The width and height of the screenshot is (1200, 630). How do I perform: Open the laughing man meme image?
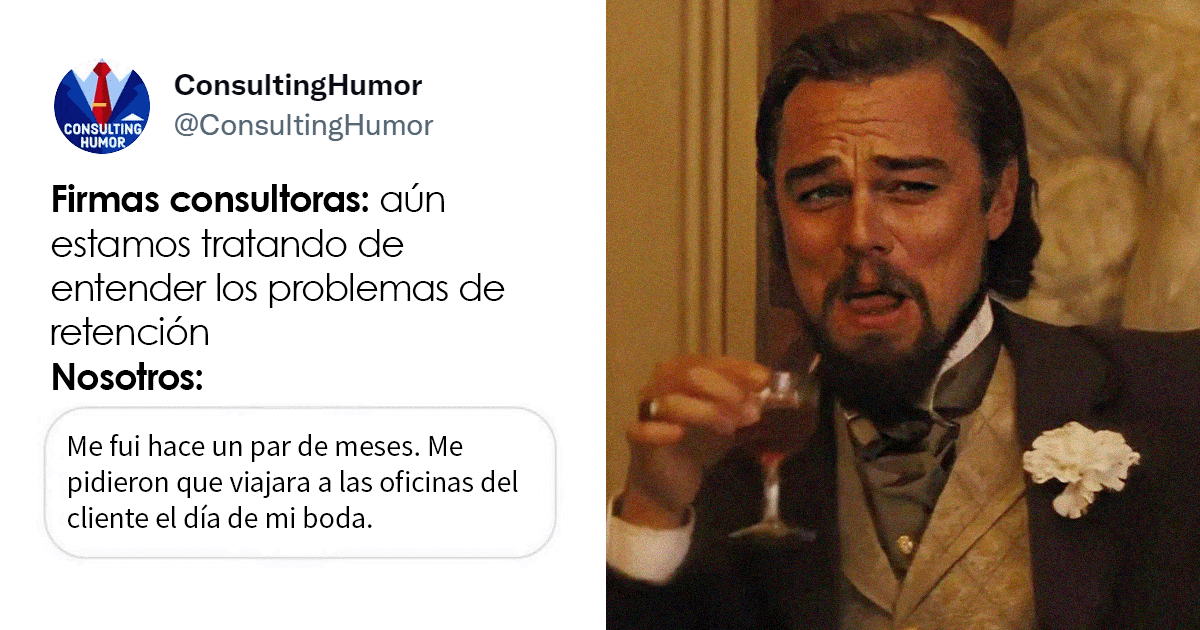(903, 315)
